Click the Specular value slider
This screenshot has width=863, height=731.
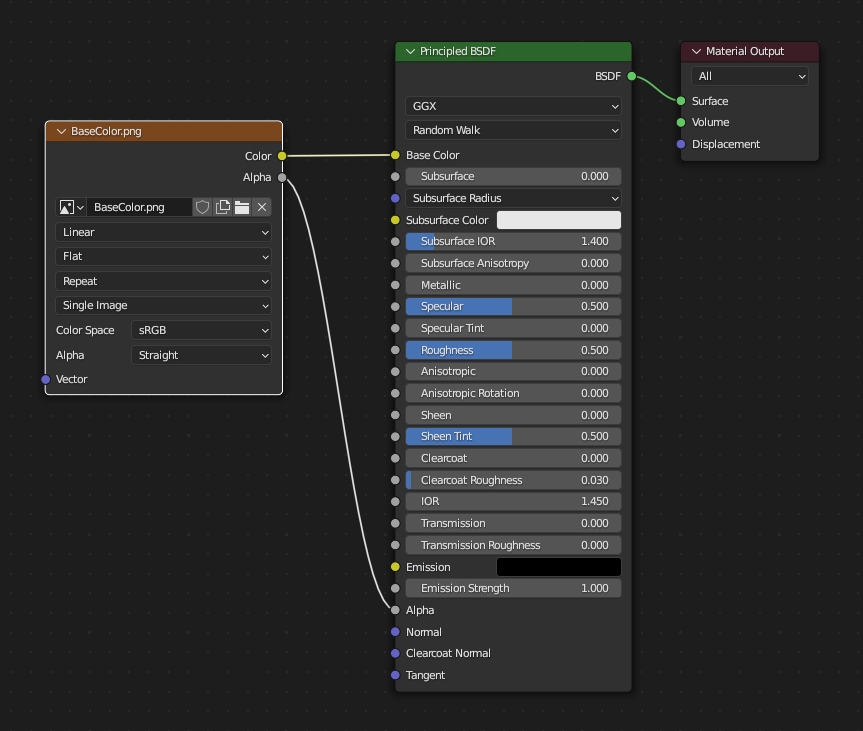click(x=514, y=307)
